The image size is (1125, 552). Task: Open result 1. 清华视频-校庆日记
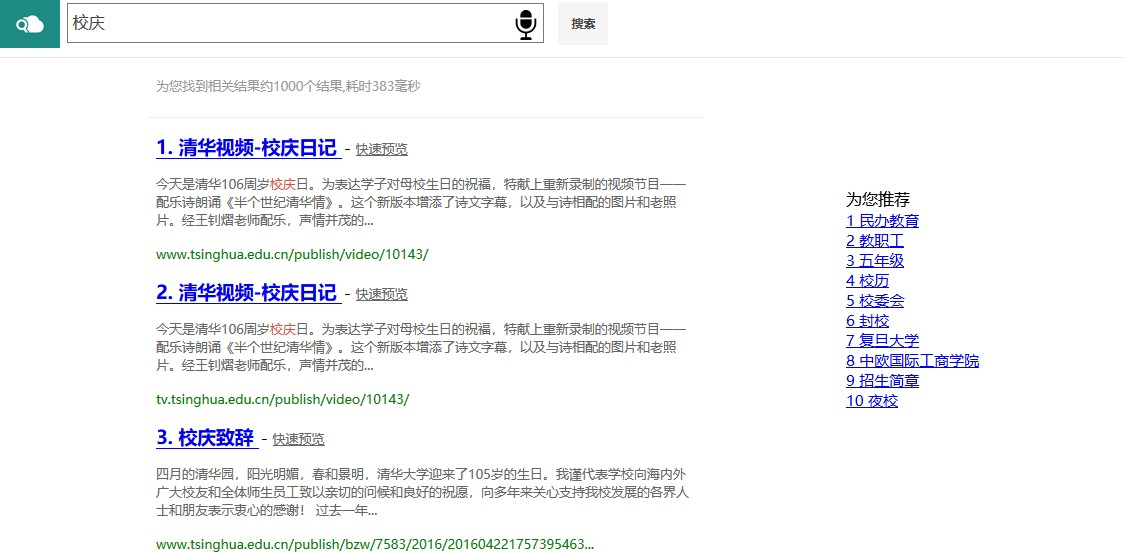pyautogui.click(x=247, y=148)
